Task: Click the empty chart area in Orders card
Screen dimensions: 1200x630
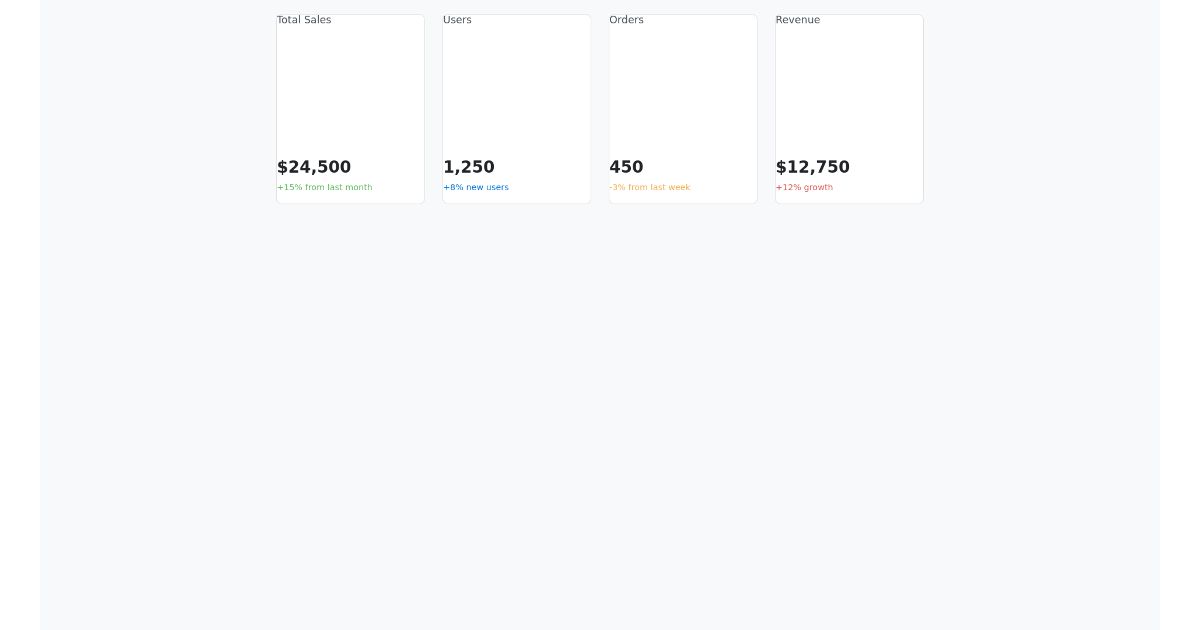Action: point(683,90)
